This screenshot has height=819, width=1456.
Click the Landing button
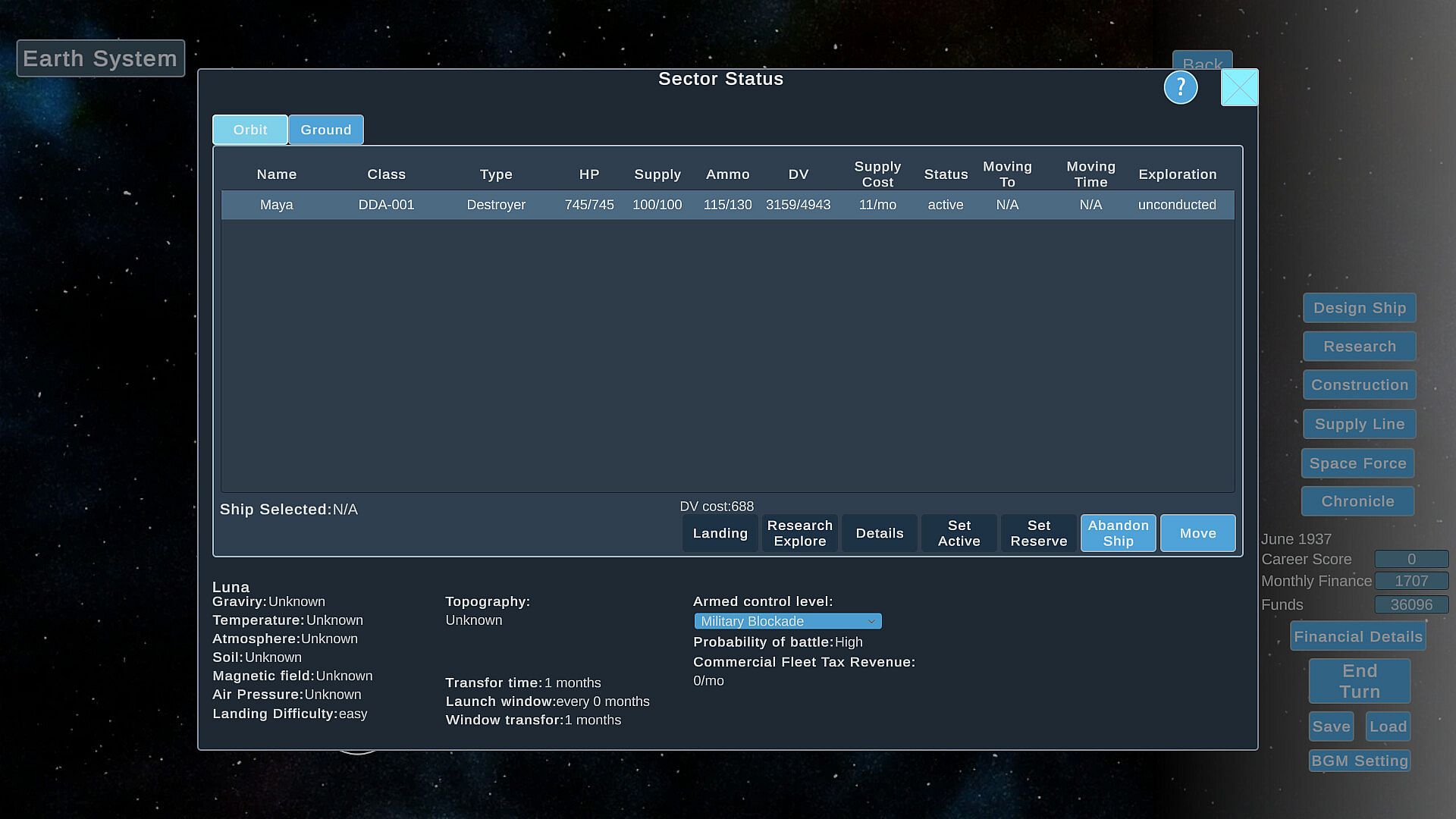click(x=720, y=533)
